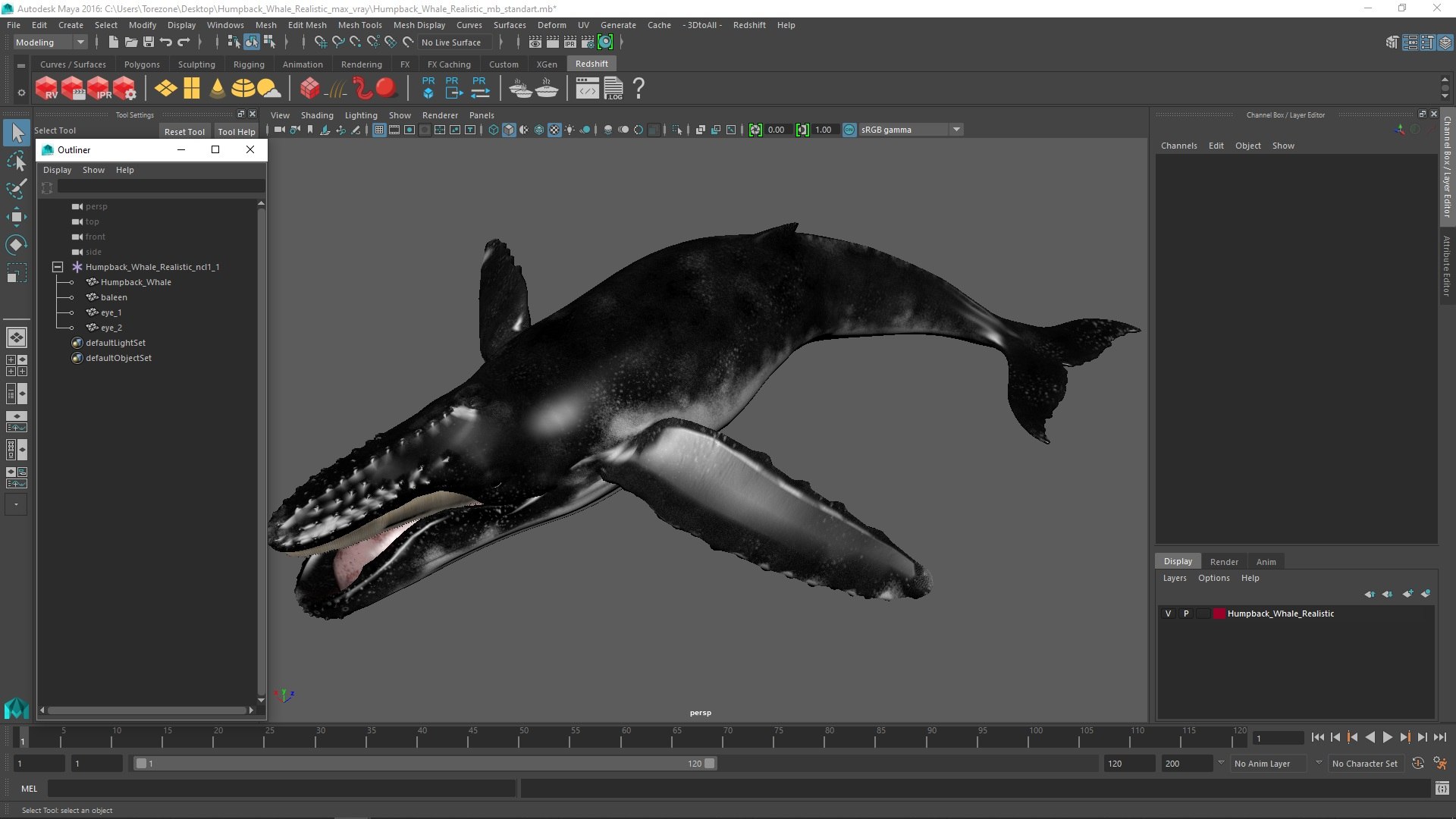Open the sRGB gamma color space dropdown
1456x819 pixels.
[911, 130]
